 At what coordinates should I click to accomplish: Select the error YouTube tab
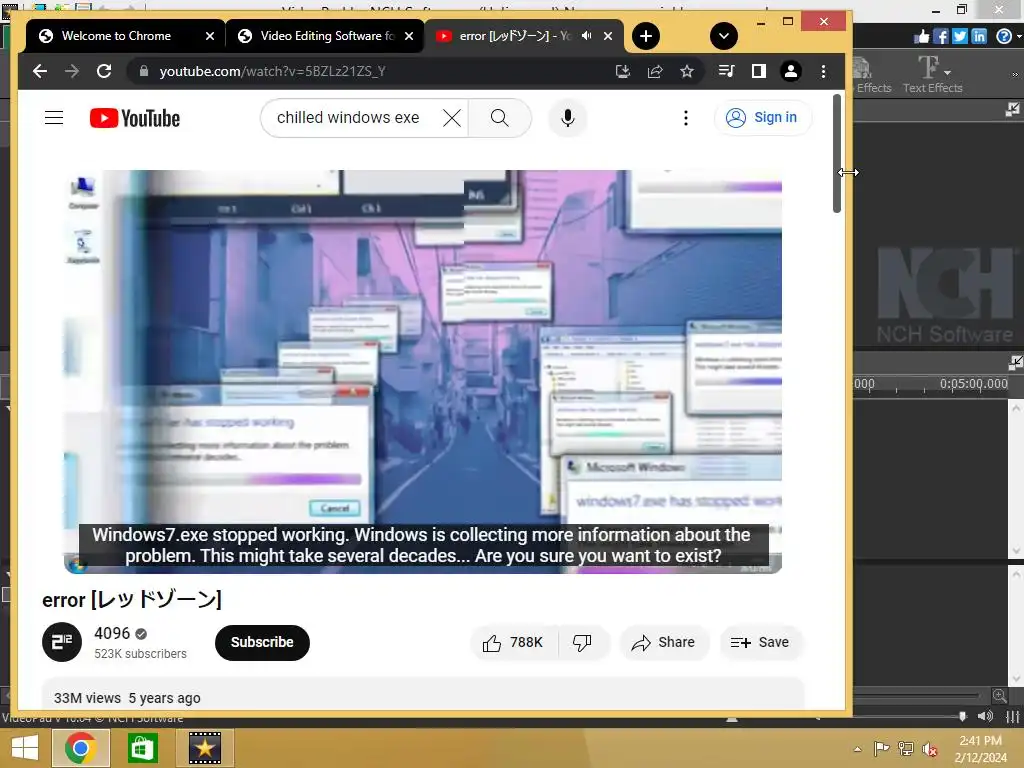[513, 36]
